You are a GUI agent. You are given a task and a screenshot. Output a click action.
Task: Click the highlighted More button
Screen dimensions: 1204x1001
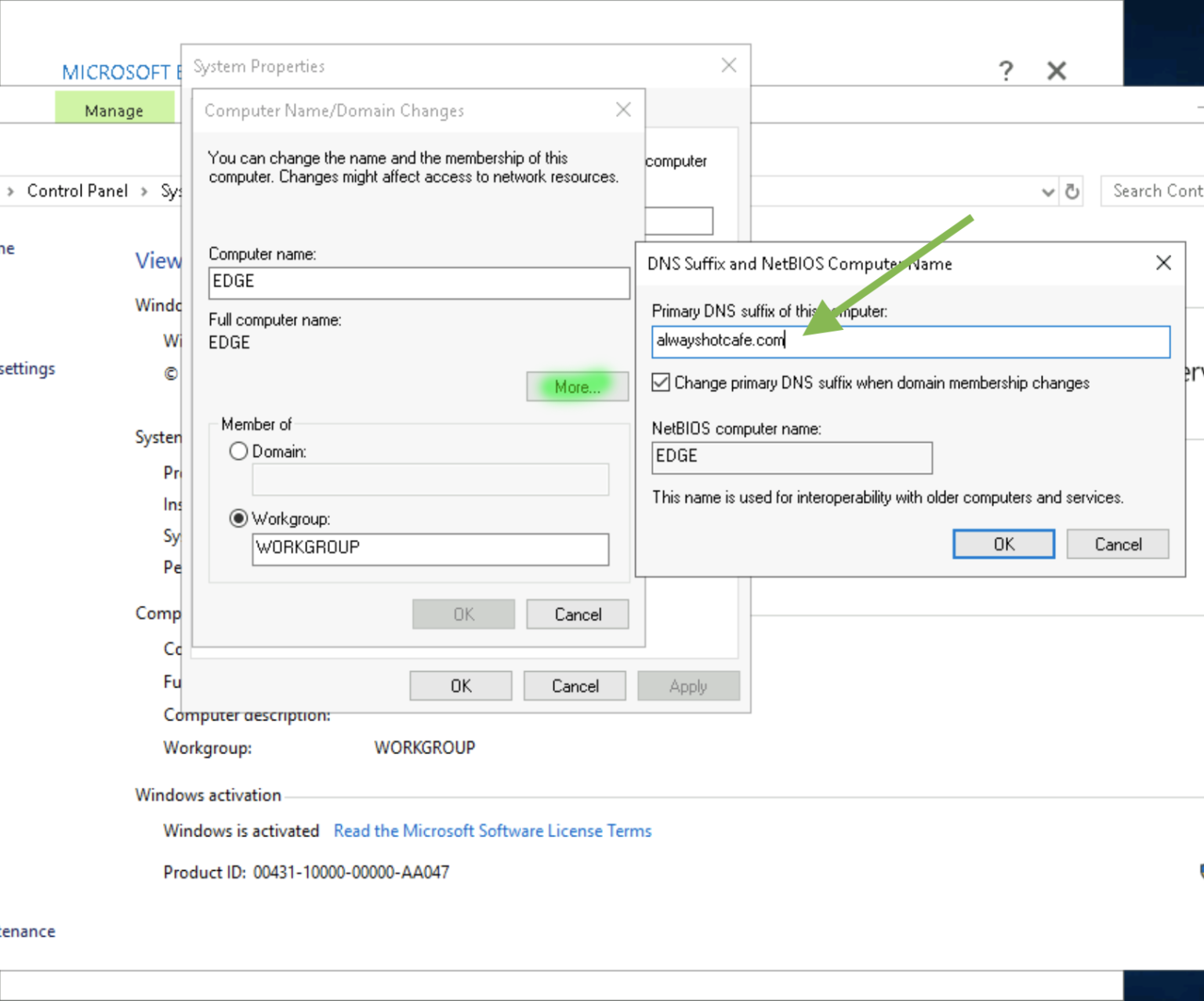[577, 386]
